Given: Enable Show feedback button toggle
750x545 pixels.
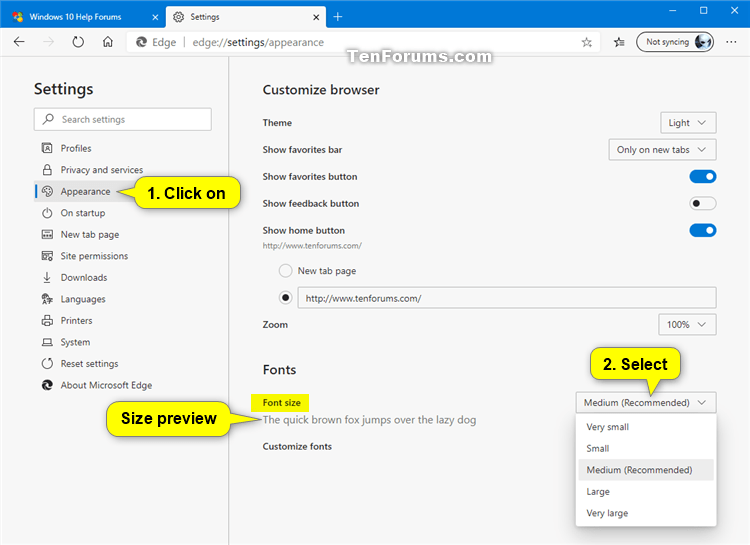Looking at the screenshot, I should pos(703,203).
